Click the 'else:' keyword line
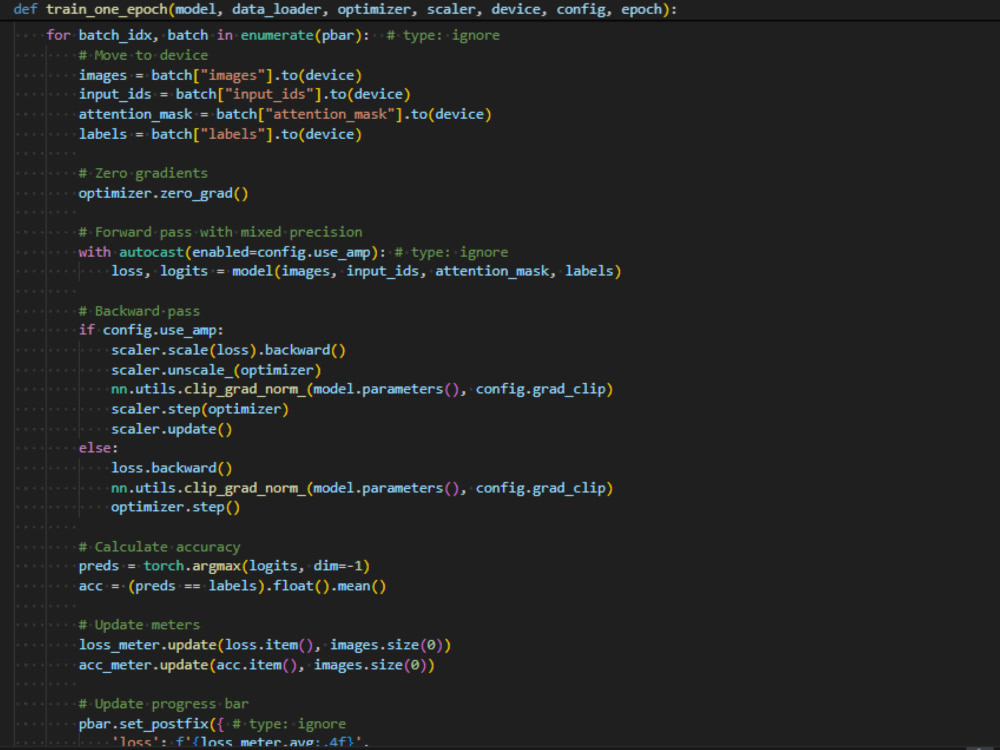 98,448
